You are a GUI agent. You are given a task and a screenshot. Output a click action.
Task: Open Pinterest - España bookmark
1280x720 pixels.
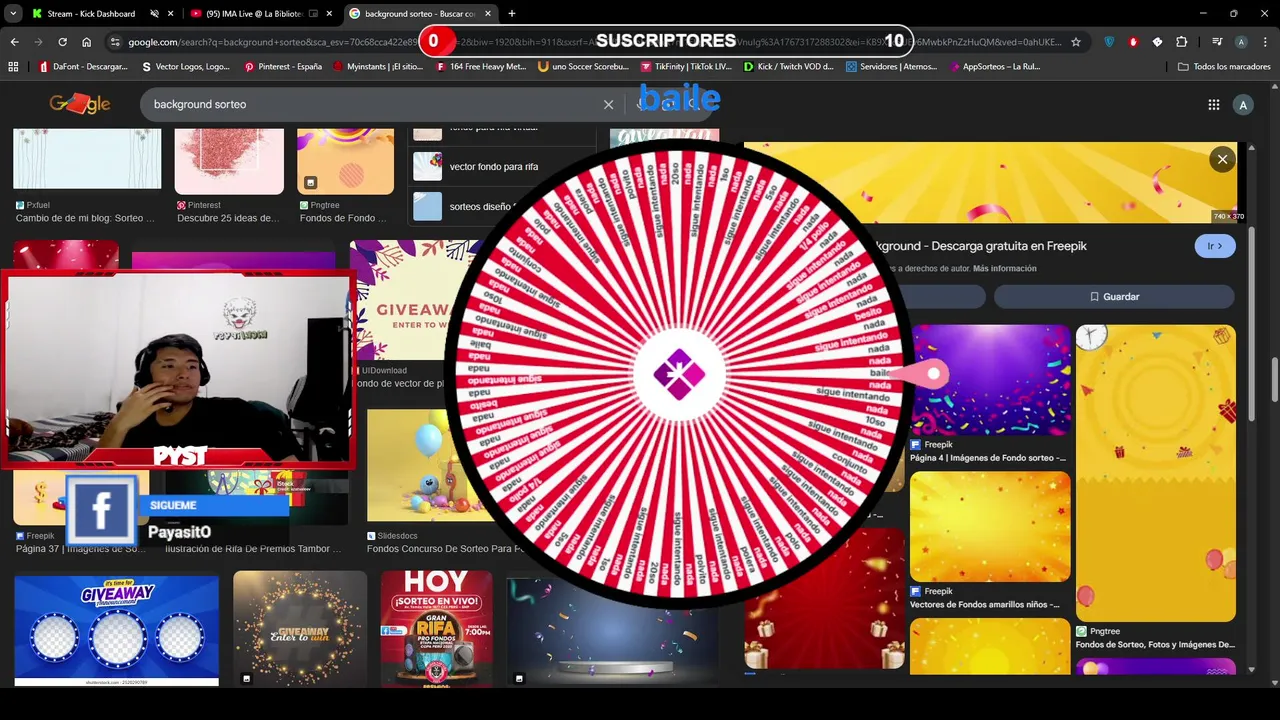point(283,67)
